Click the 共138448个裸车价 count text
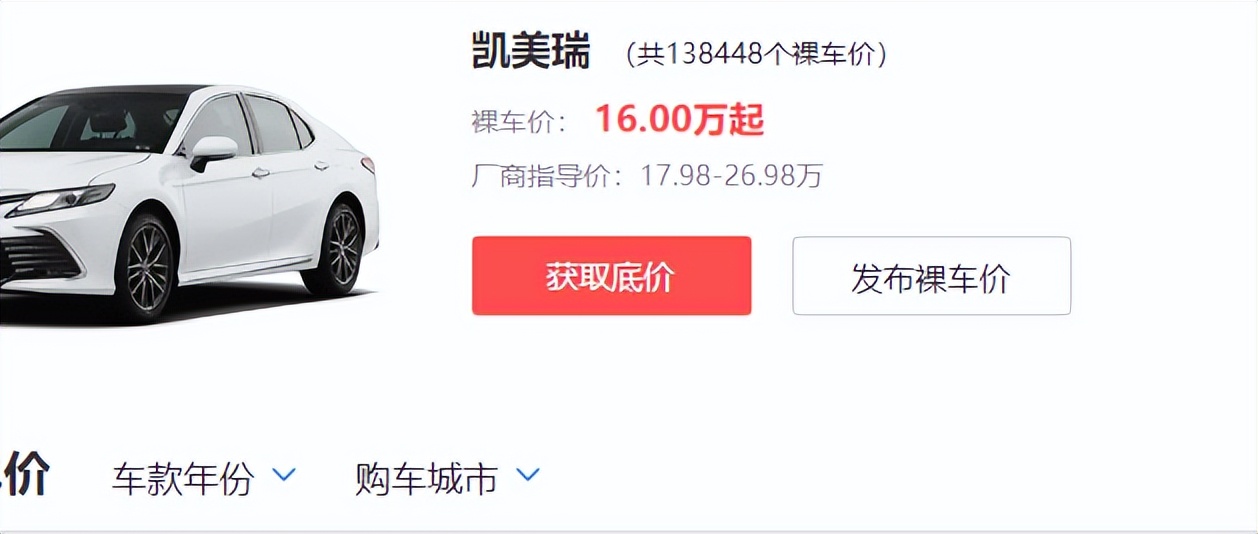Image resolution: width=1258 pixels, height=534 pixels. [x=756, y=54]
